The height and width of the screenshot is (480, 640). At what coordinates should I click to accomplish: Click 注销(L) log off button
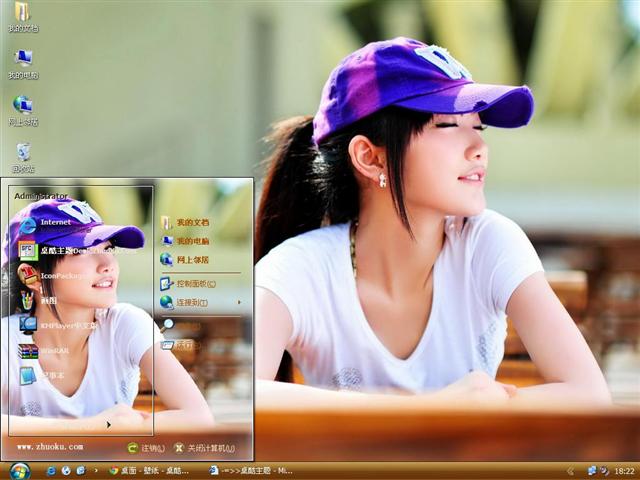[x=146, y=448]
